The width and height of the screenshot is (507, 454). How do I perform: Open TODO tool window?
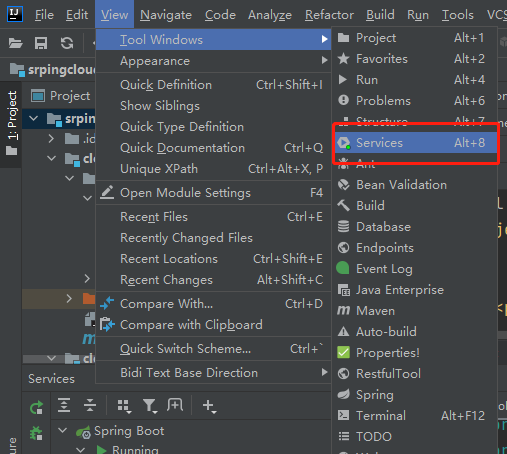click(415, 437)
